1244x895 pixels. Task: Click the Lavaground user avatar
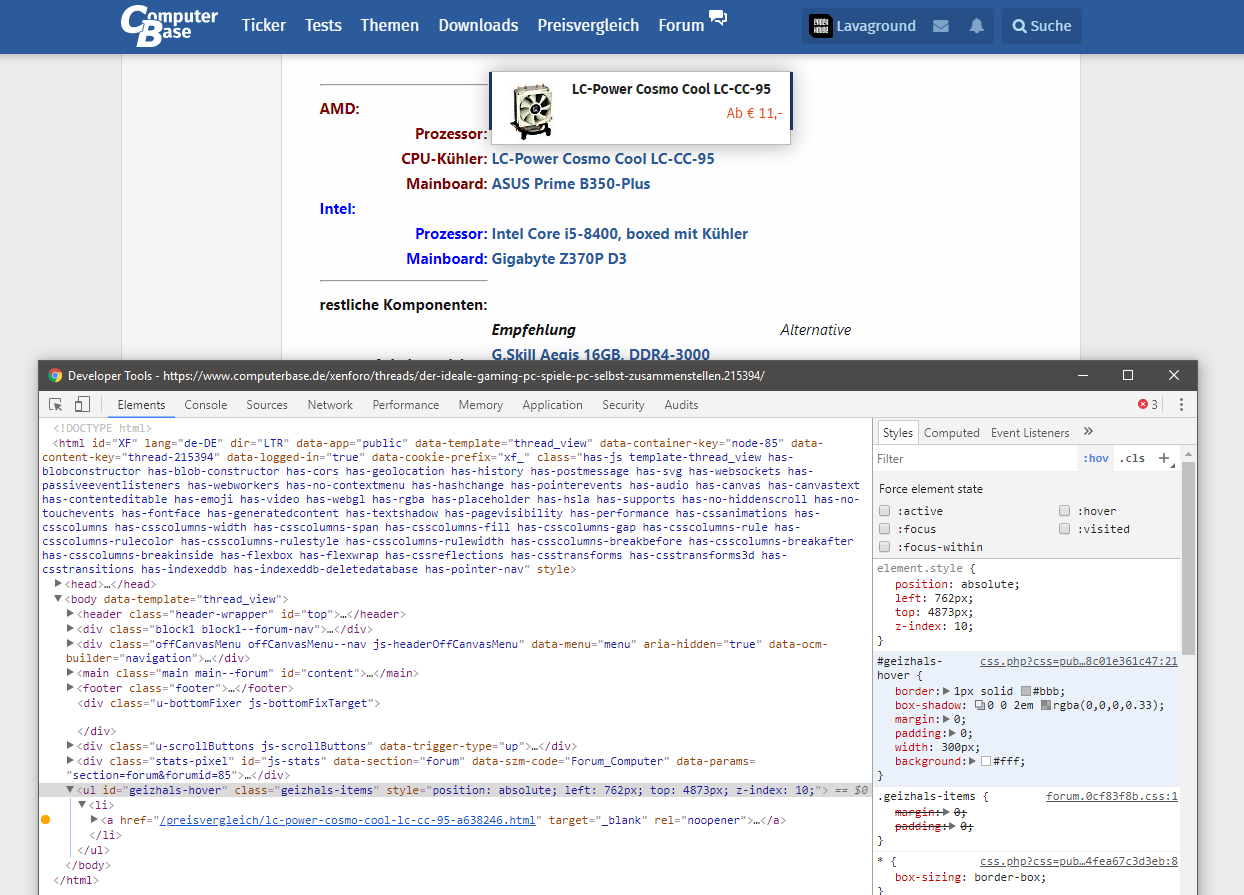pos(819,26)
